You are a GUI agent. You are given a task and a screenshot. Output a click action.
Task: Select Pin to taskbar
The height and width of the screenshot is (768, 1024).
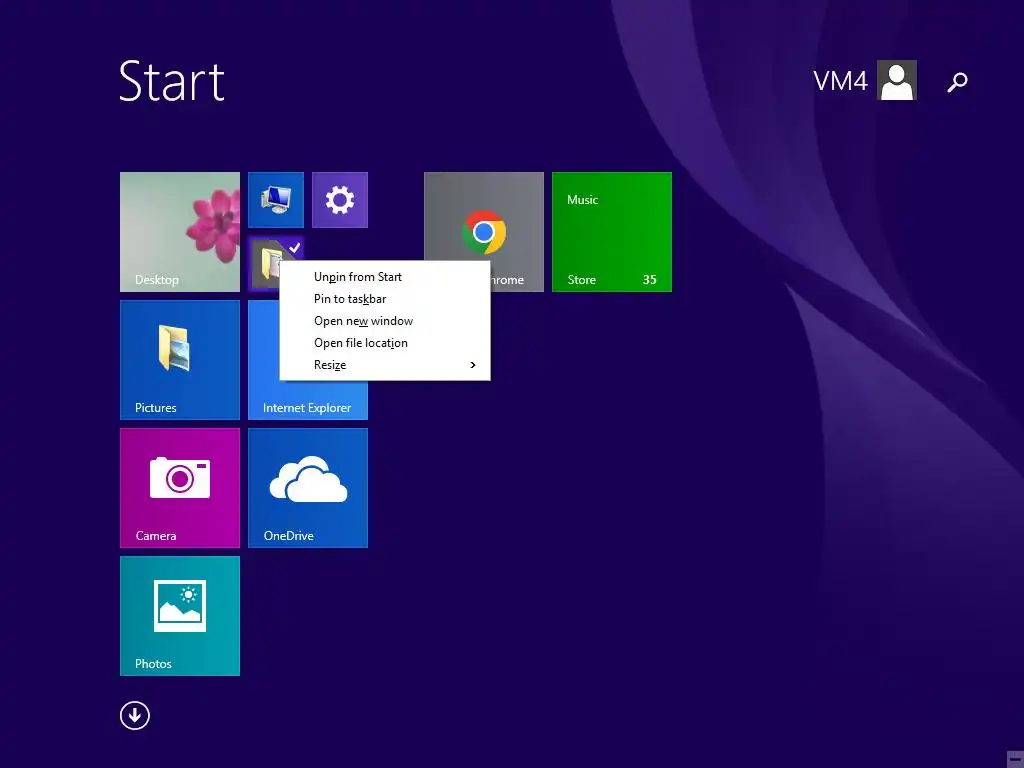(385, 299)
